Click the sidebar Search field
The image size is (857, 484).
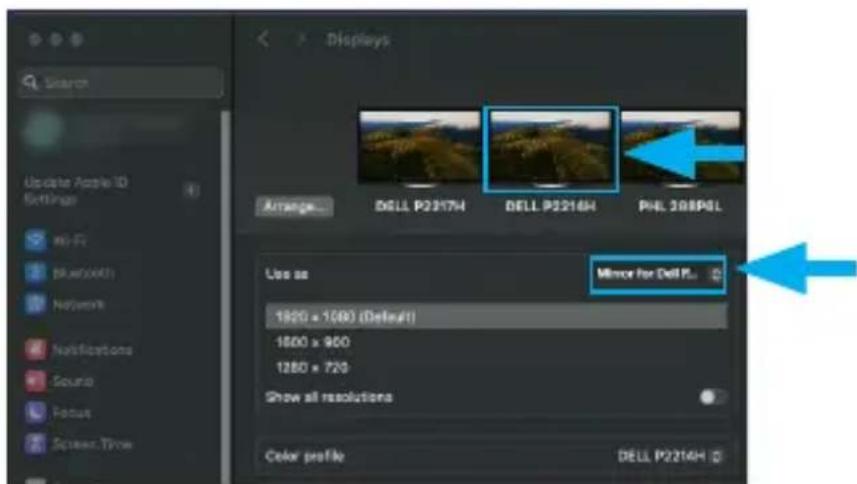coord(121,82)
